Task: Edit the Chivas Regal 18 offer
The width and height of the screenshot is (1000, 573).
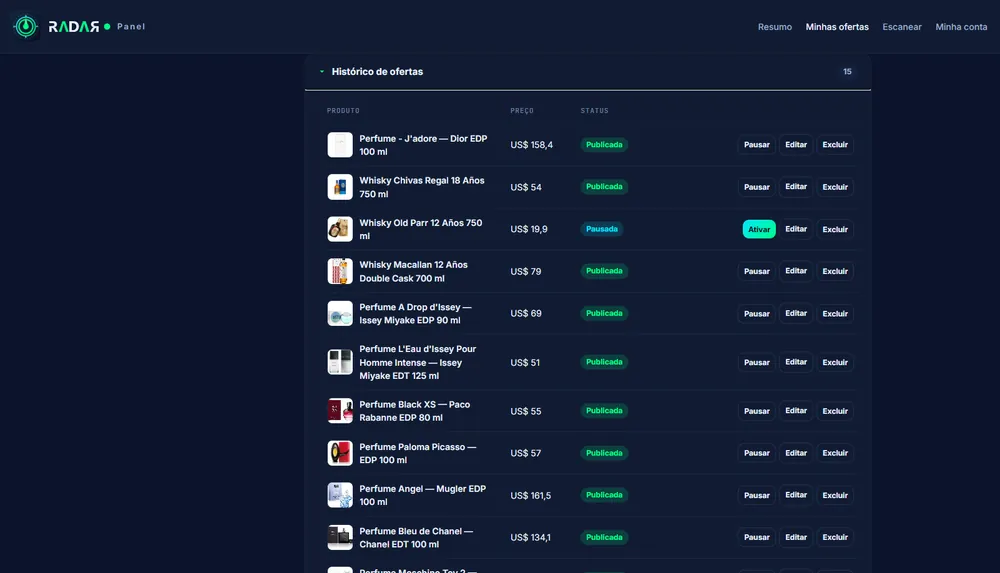Action: click(x=796, y=187)
